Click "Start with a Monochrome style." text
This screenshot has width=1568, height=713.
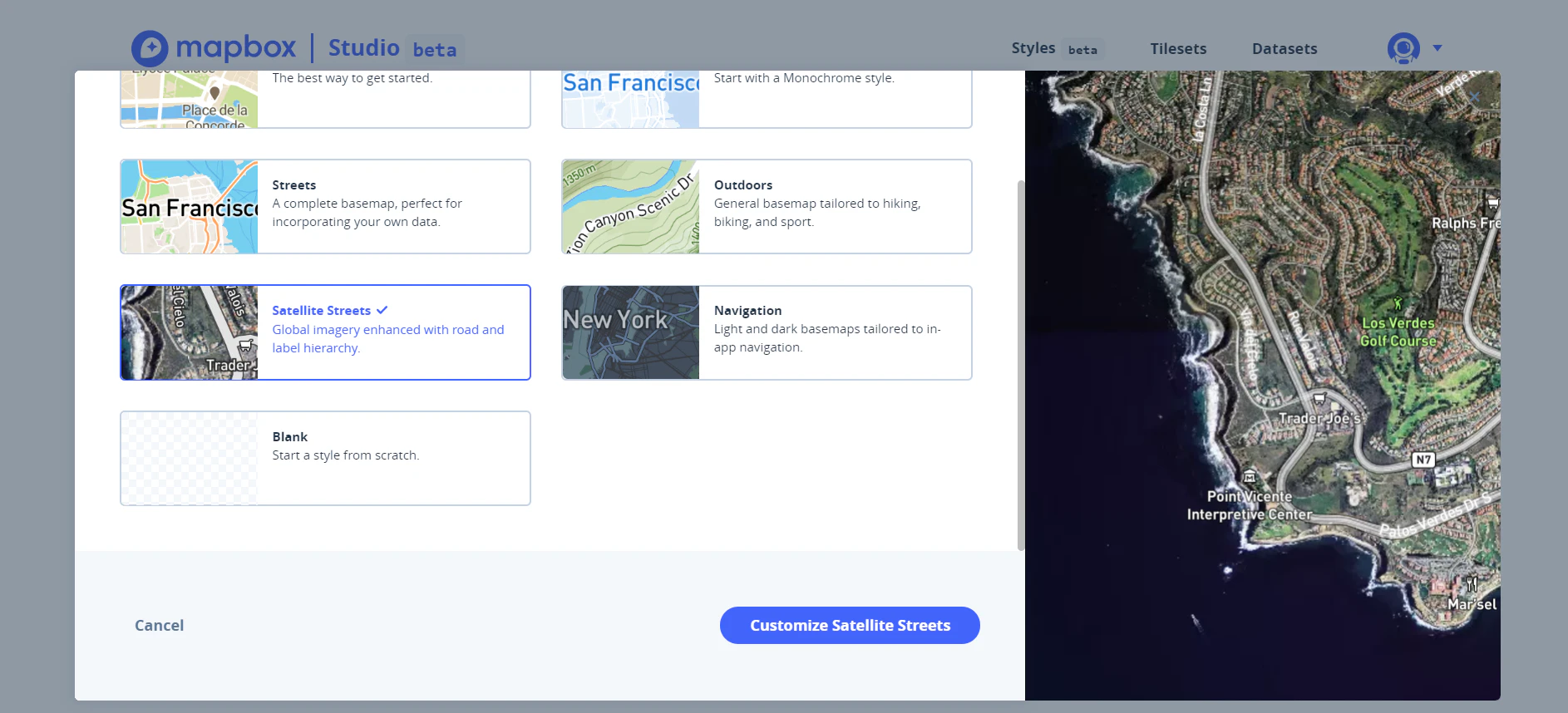click(x=804, y=78)
